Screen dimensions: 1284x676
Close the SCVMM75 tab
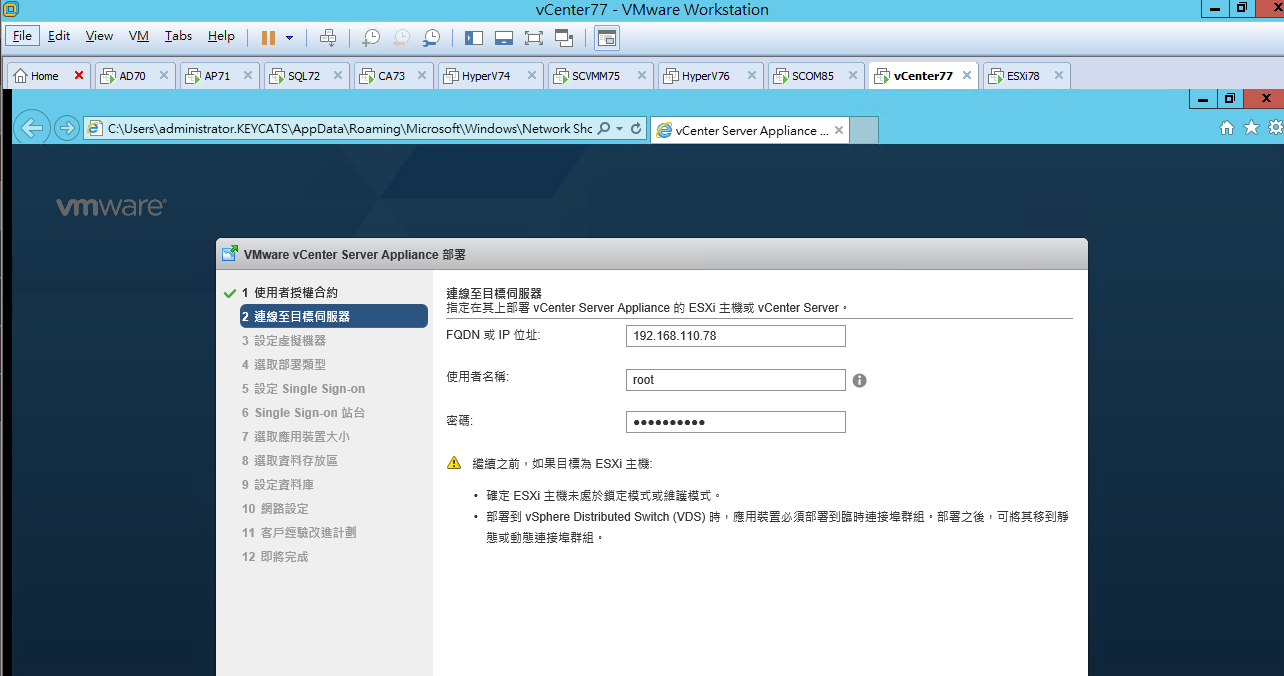coord(640,75)
